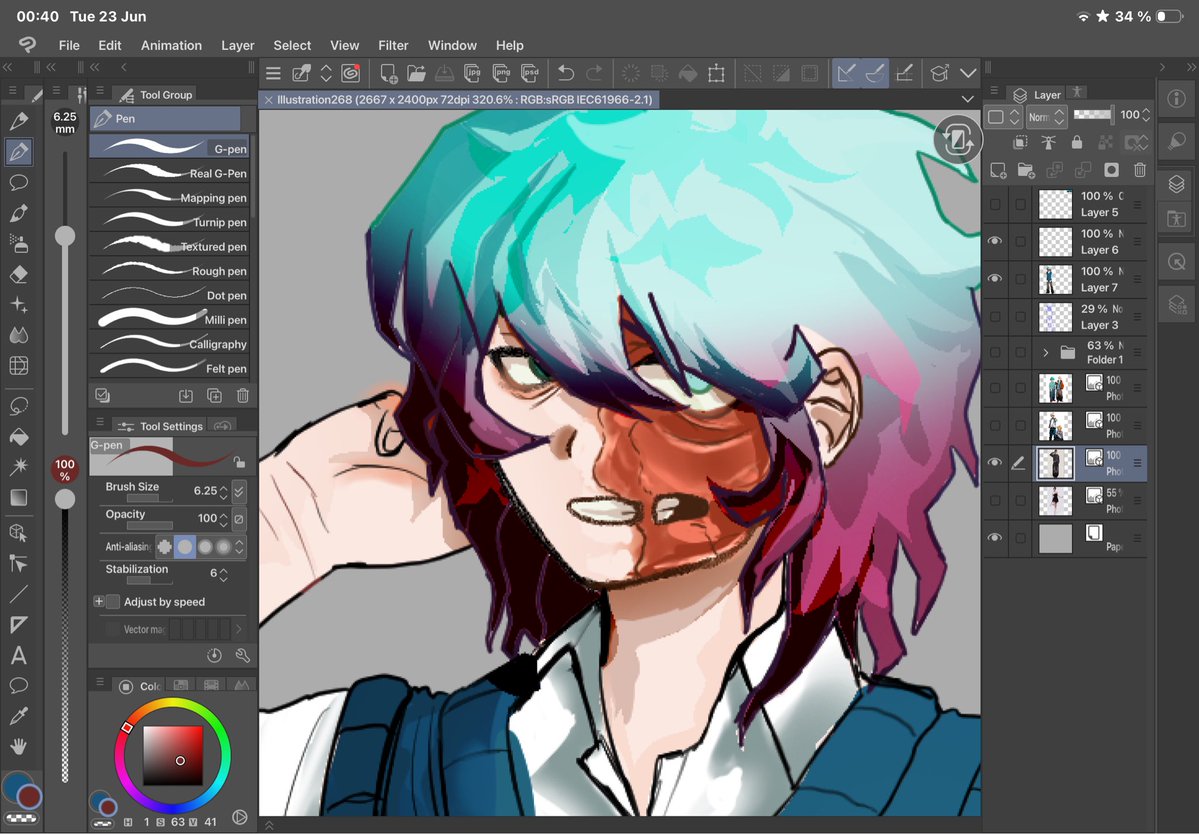Viewport: 1199px width, 834px height.
Task: Select the Calligraphy sub tool
Action: [x=170, y=344]
